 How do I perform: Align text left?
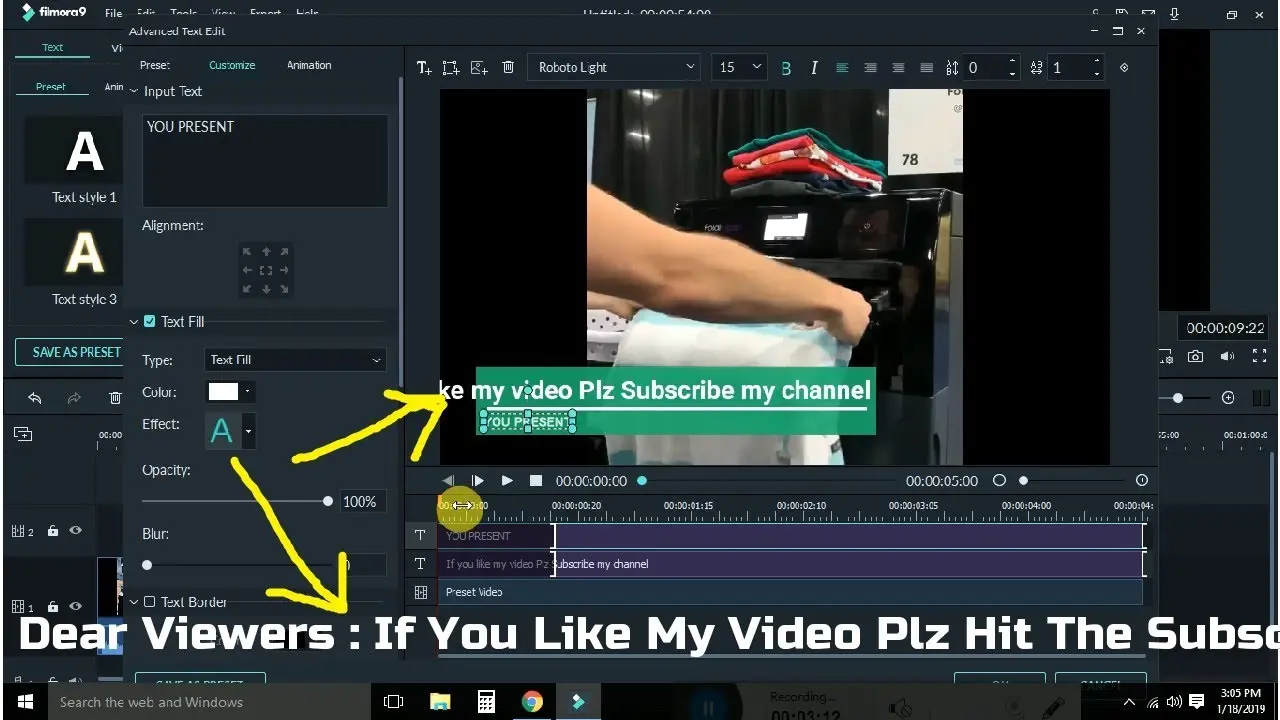[x=842, y=67]
